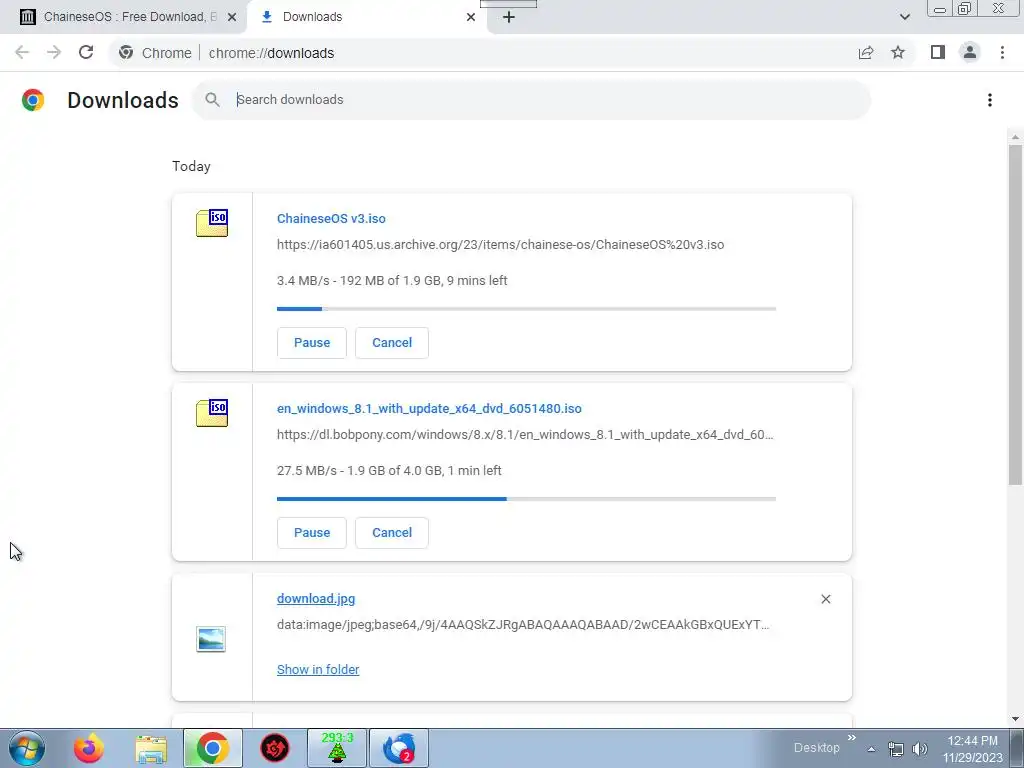Show hidden system tray icons
1024x768 pixels.
tap(871, 750)
